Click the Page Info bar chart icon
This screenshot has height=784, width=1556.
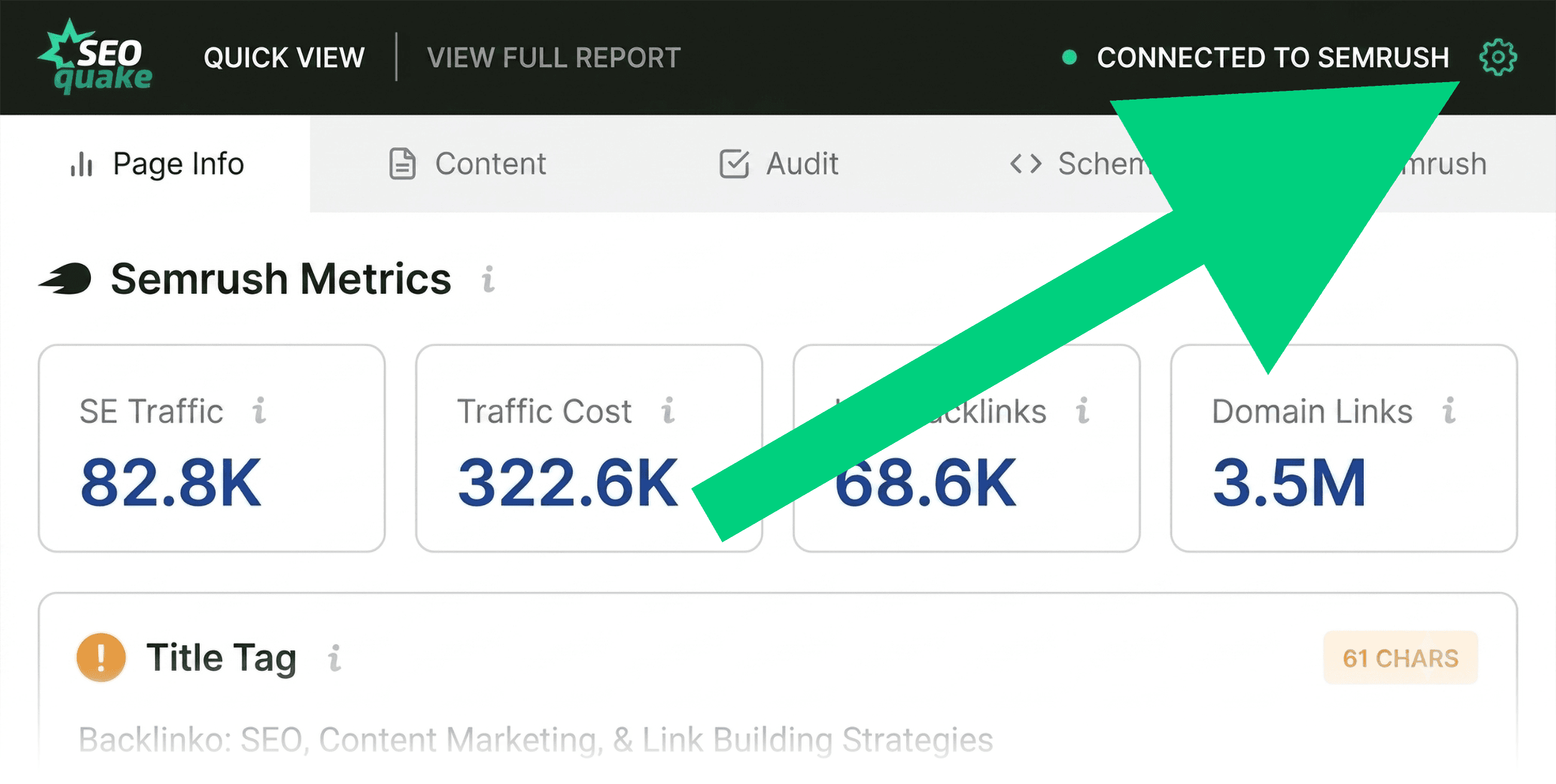82,164
